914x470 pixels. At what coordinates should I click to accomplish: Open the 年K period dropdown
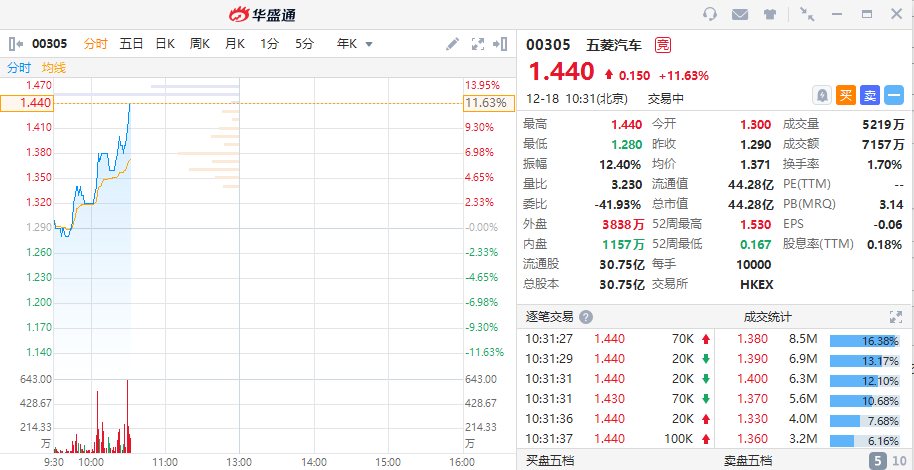354,44
